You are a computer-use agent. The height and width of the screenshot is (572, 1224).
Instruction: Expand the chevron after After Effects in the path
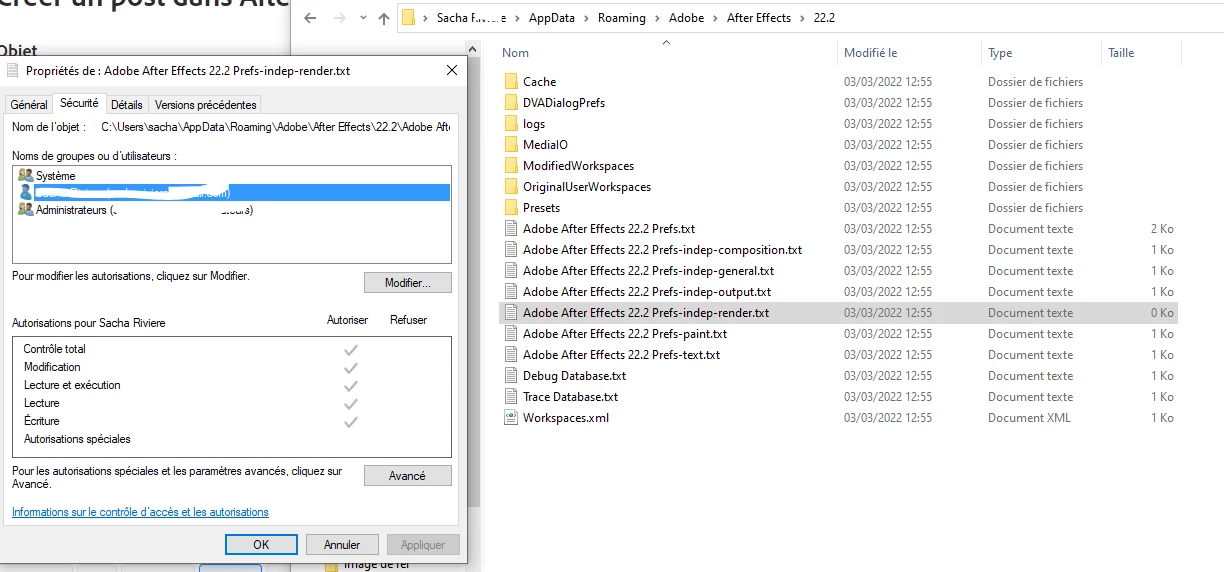pos(803,18)
